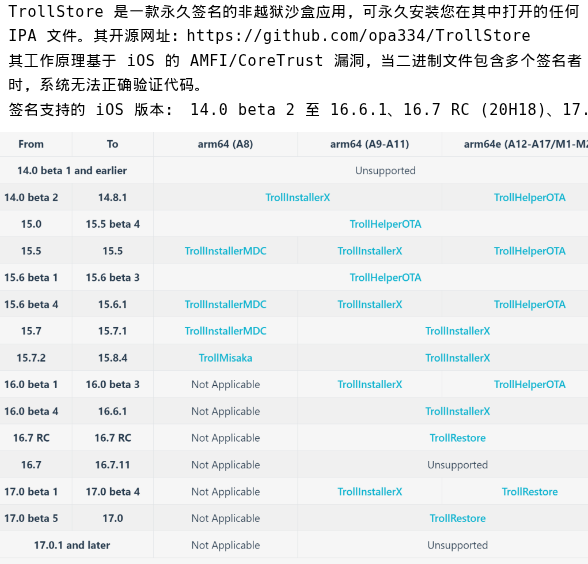
Task: Open TrollInstallerMDC link in the 15.5 row
Action: tap(225, 251)
